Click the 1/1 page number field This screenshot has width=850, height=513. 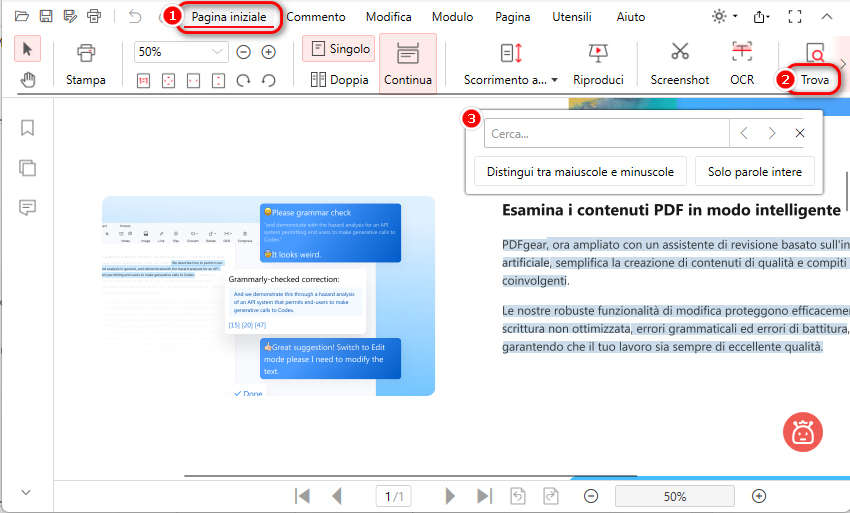(x=394, y=496)
